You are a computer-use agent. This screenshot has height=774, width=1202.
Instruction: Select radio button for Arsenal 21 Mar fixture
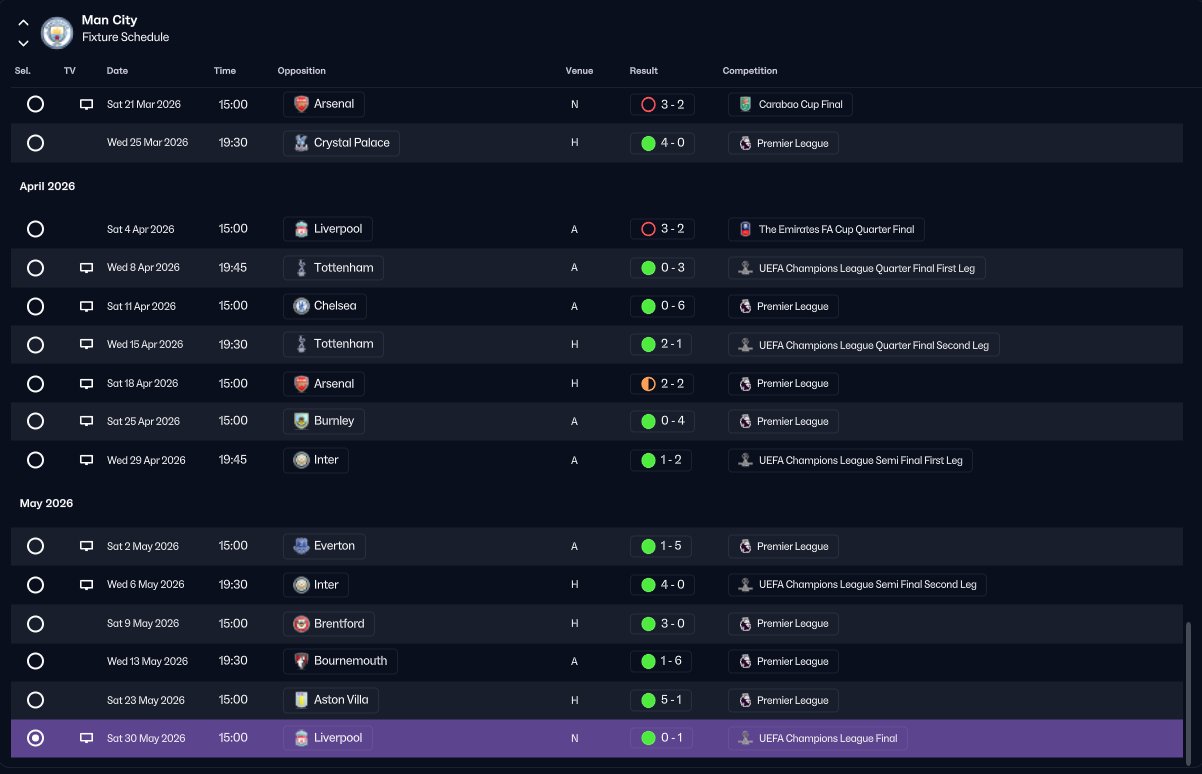click(35, 104)
